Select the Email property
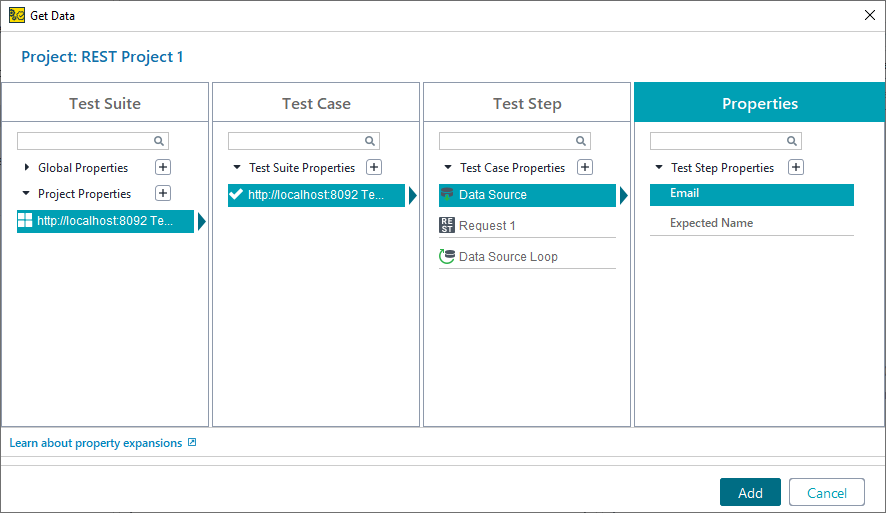Viewport: 886px width, 513px height. (x=752, y=194)
